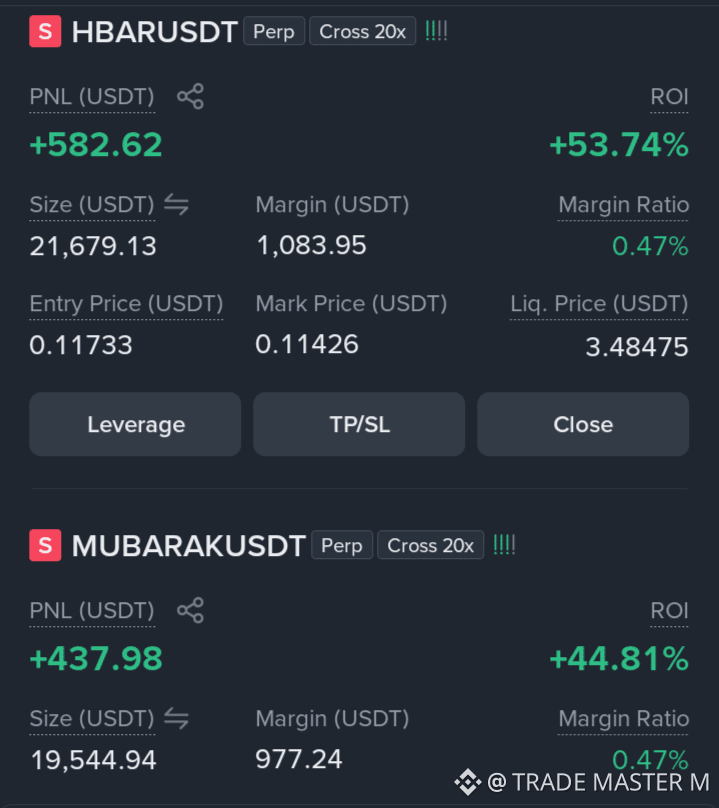This screenshot has width=719, height=808.
Task: Show the HBARUSDT Margin Ratio explanation
Action: pyautogui.click(x=623, y=205)
